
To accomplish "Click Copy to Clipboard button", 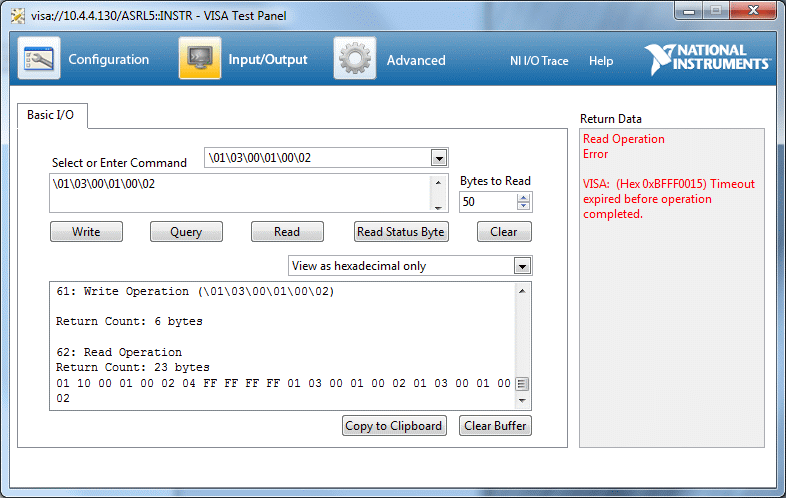I will [394, 426].
